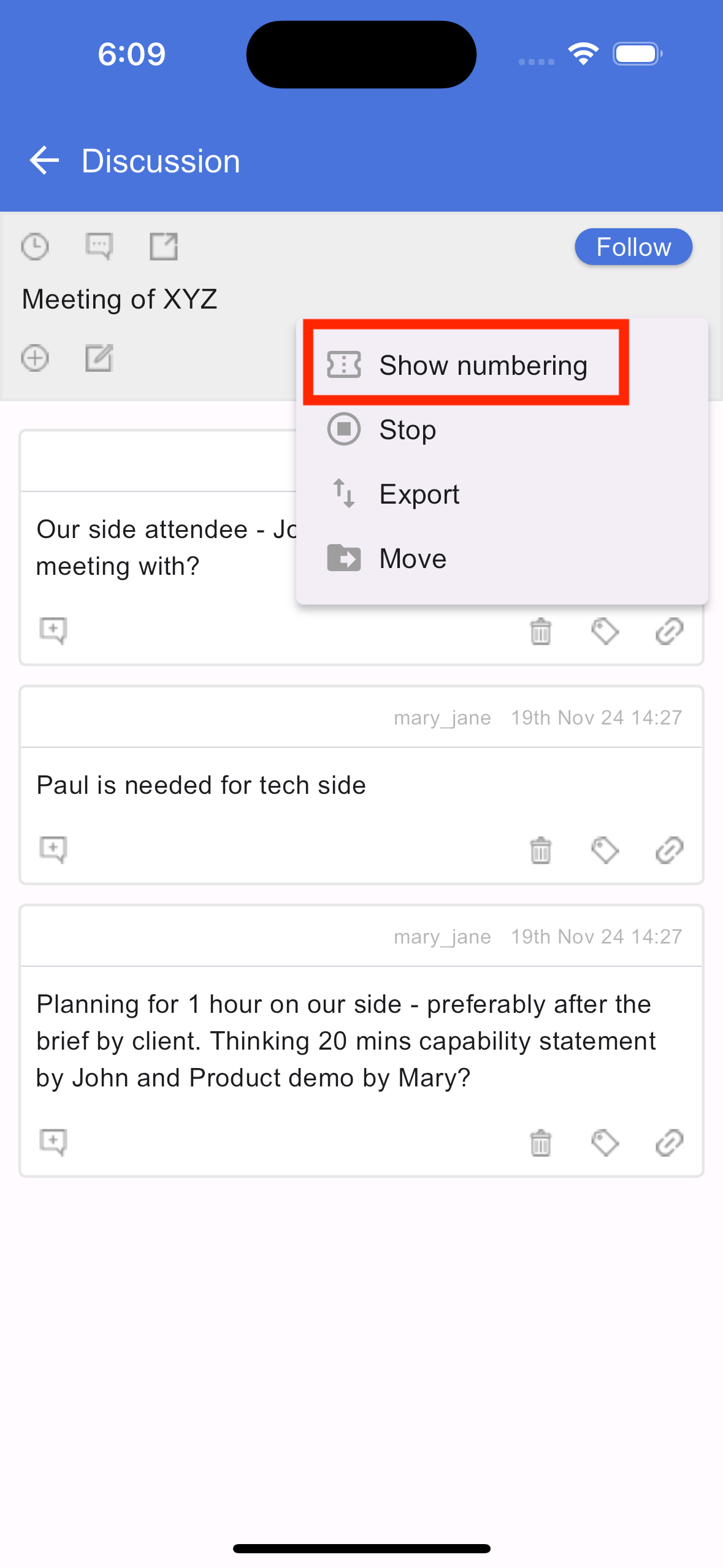Tap the Follow button
723x1568 pixels.
pos(633,247)
